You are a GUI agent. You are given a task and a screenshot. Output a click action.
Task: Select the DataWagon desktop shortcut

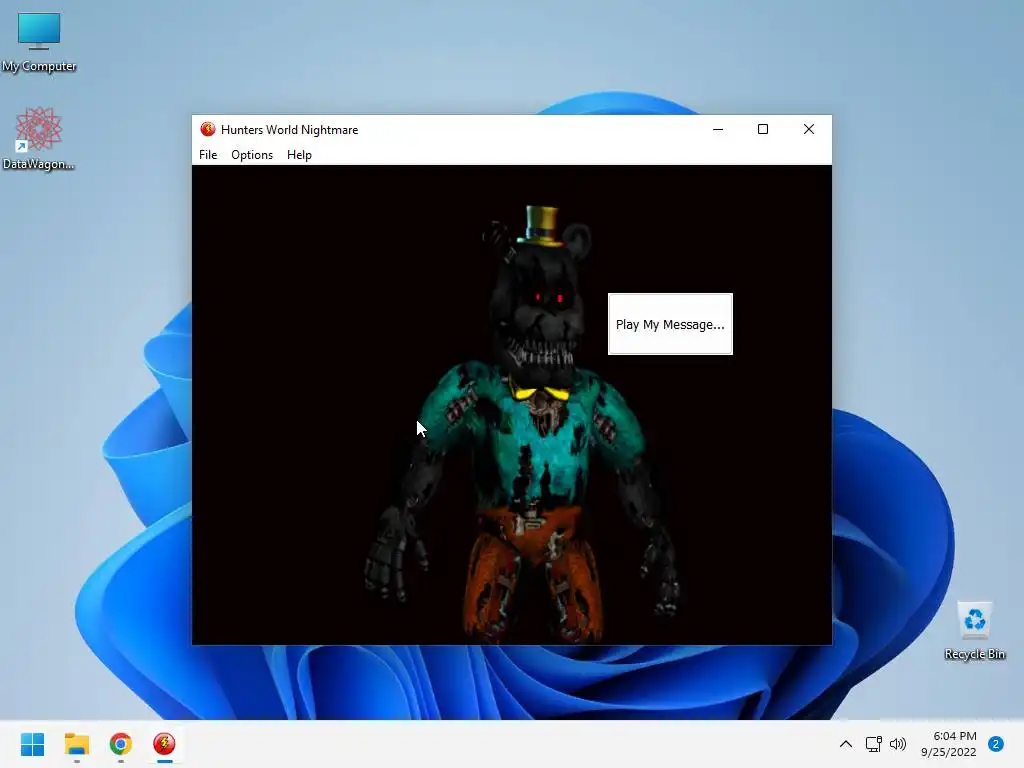(38, 138)
